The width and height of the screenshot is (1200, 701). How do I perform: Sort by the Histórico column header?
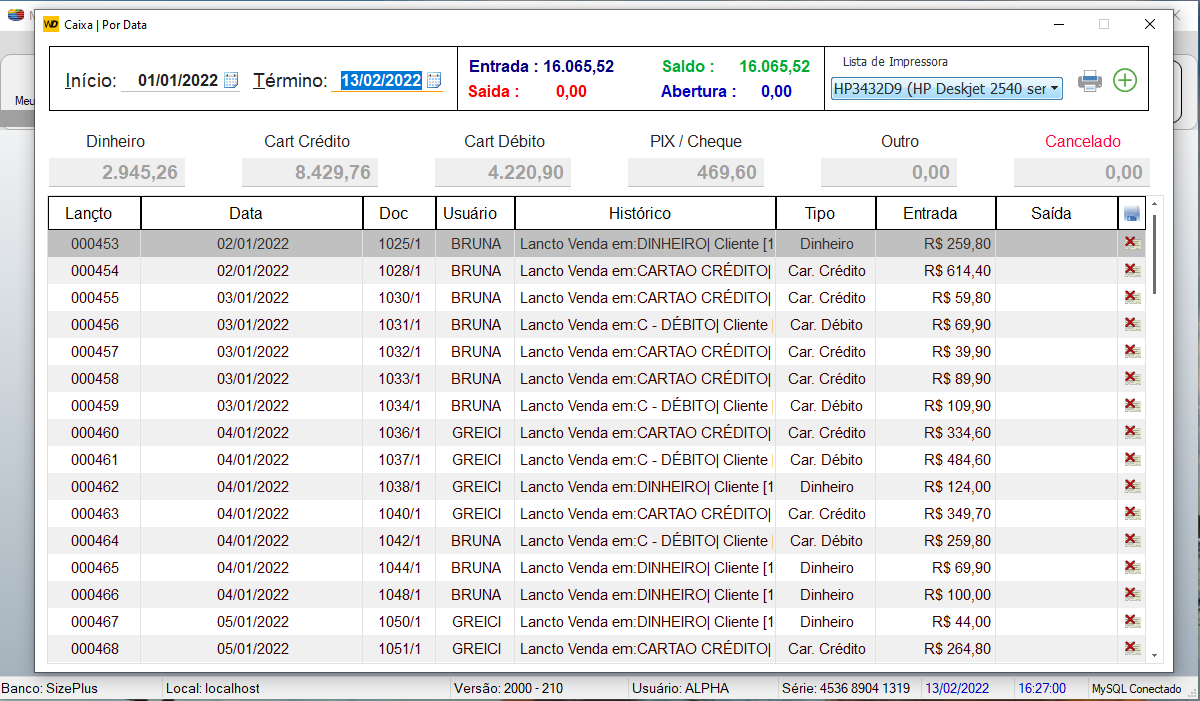point(645,213)
